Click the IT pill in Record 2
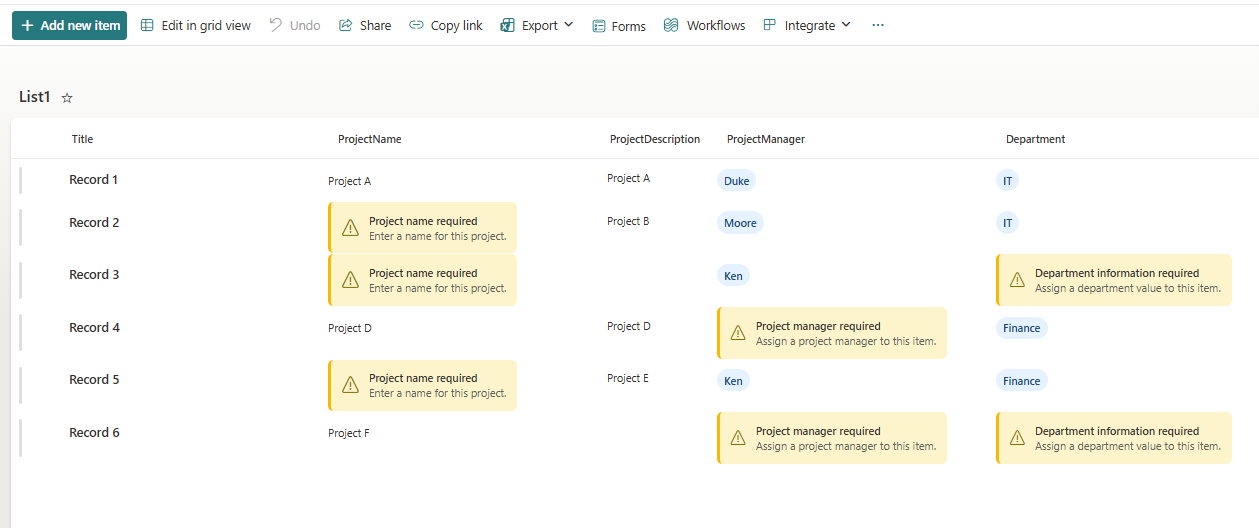 pyautogui.click(x=1008, y=223)
